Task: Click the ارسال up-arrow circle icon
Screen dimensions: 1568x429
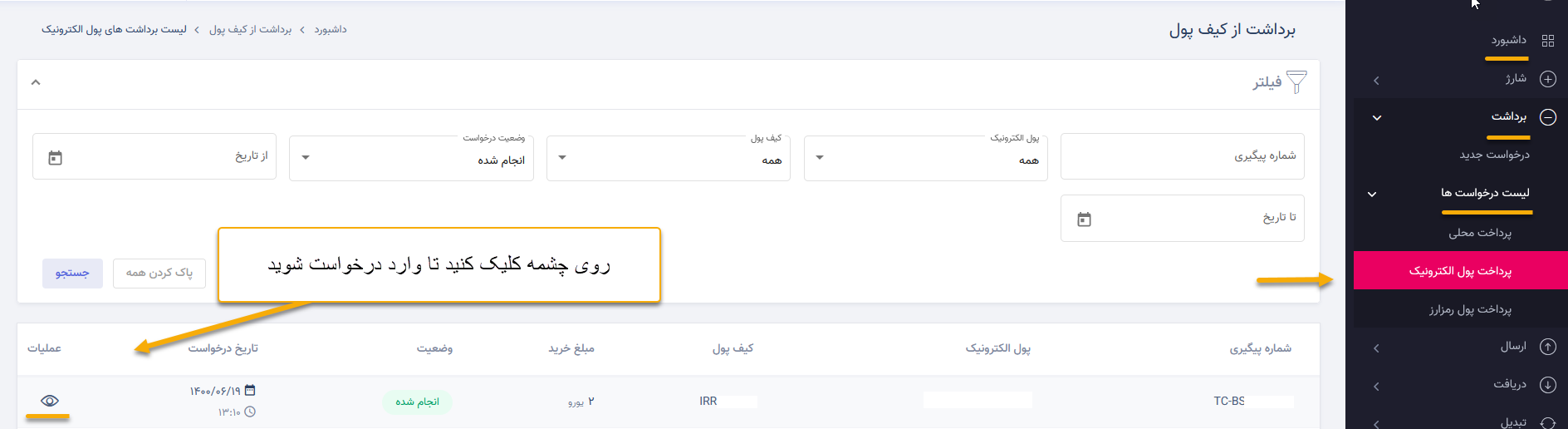Action: point(1548,347)
